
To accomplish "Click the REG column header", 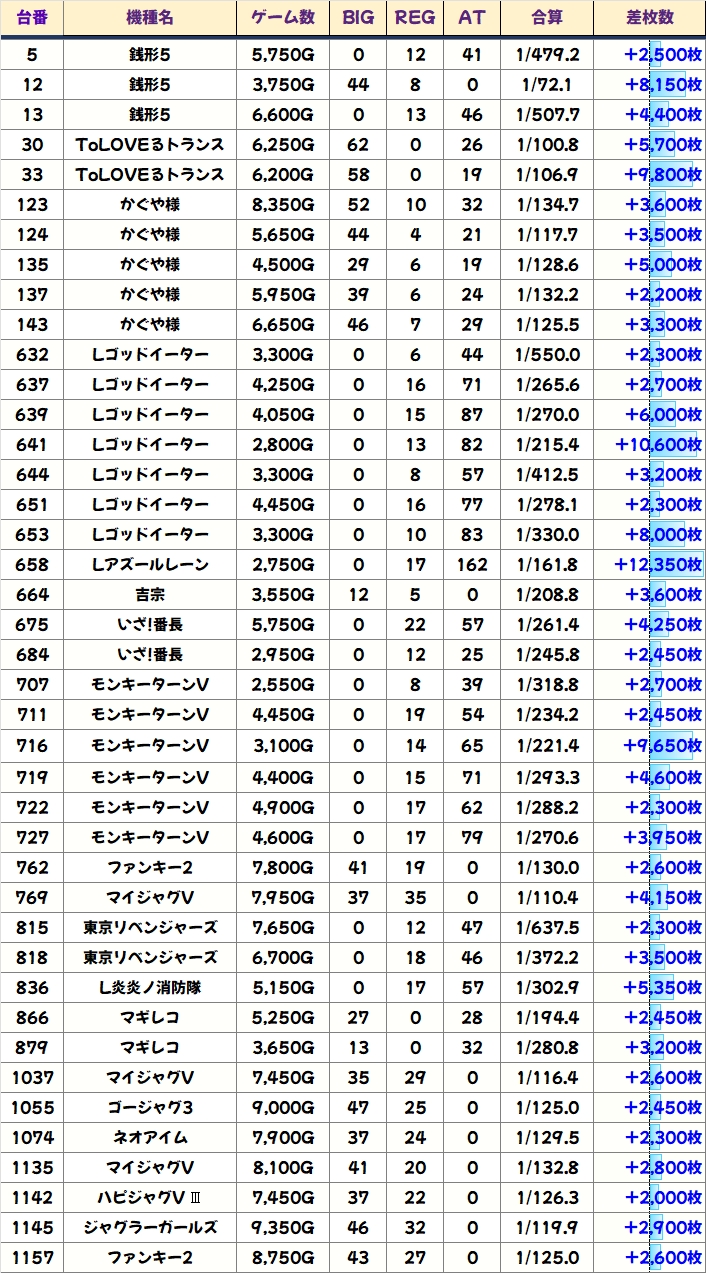I will point(415,18).
